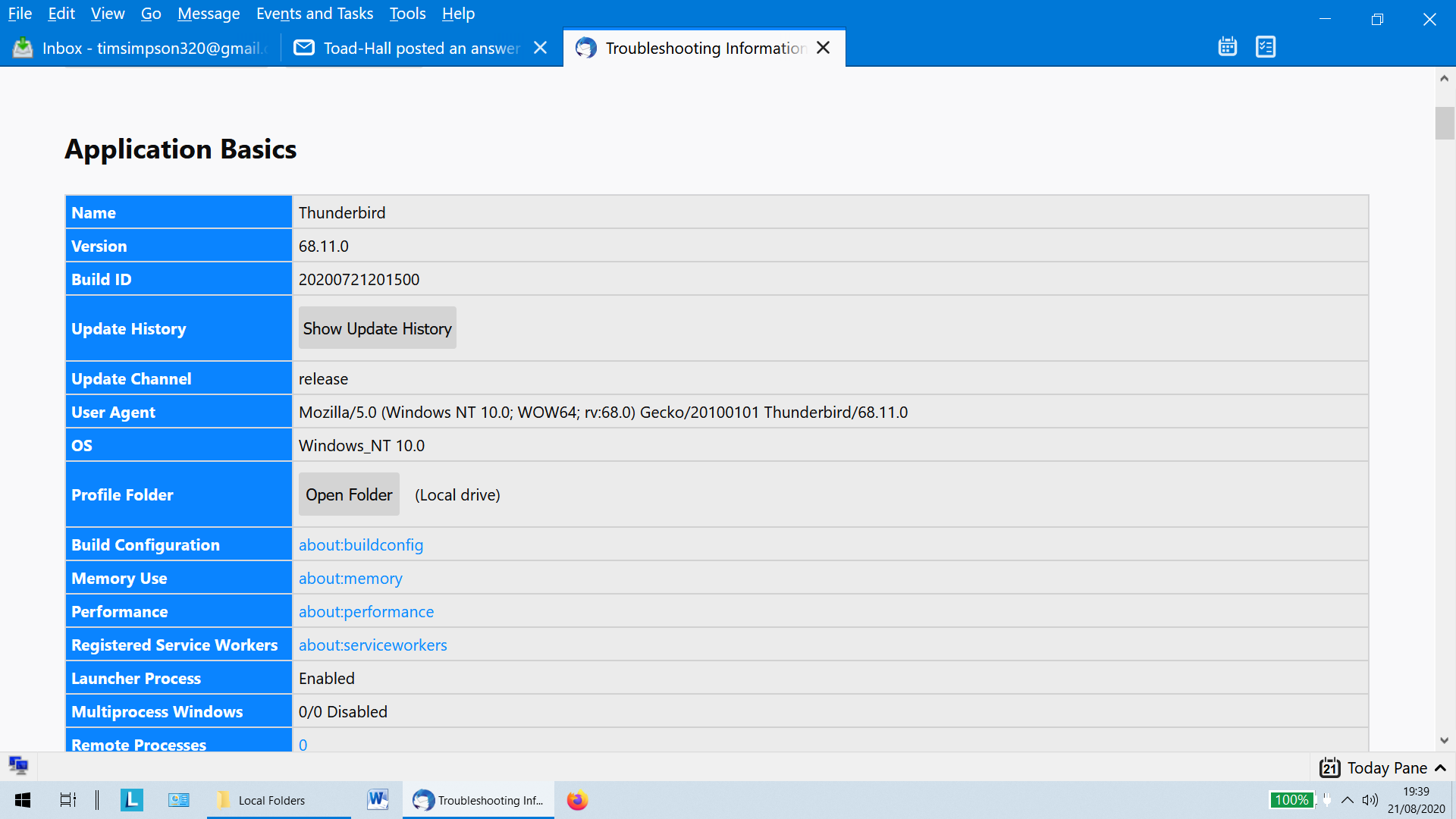This screenshot has height=819, width=1456.
Task: Click the (Local drive) text
Action: 457,495
